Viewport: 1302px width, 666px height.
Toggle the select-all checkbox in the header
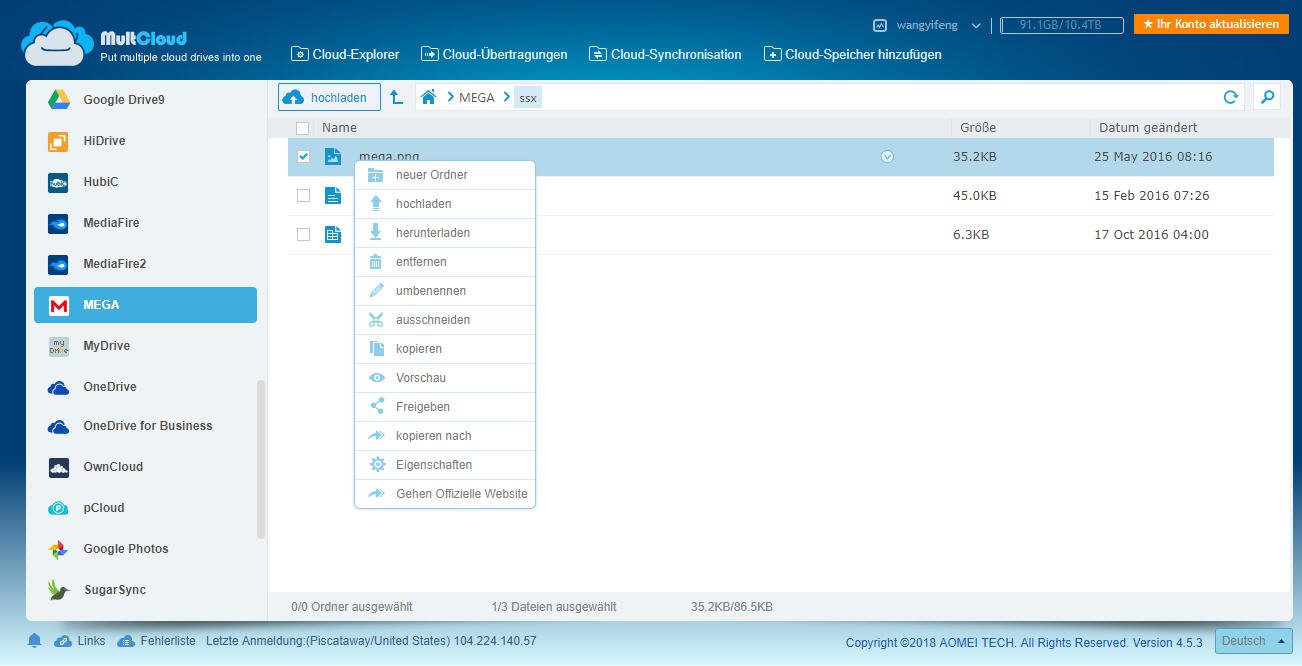point(303,128)
